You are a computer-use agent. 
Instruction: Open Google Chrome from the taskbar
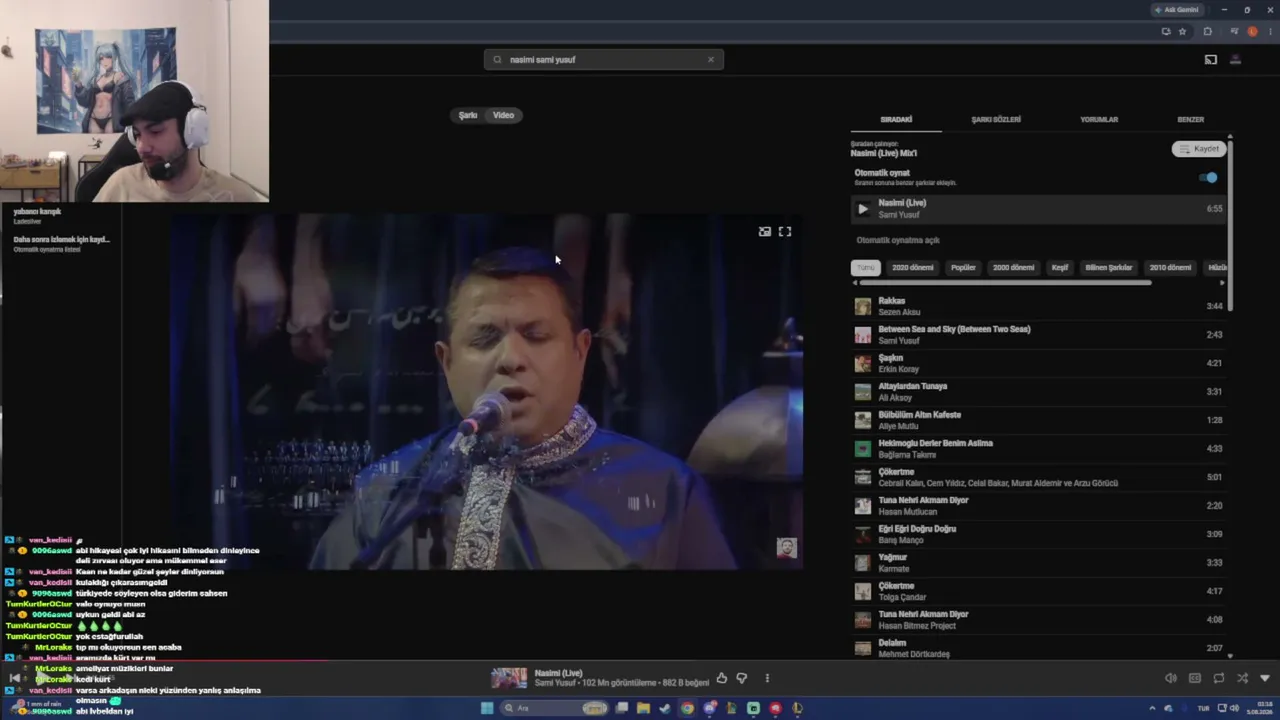click(687, 708)
